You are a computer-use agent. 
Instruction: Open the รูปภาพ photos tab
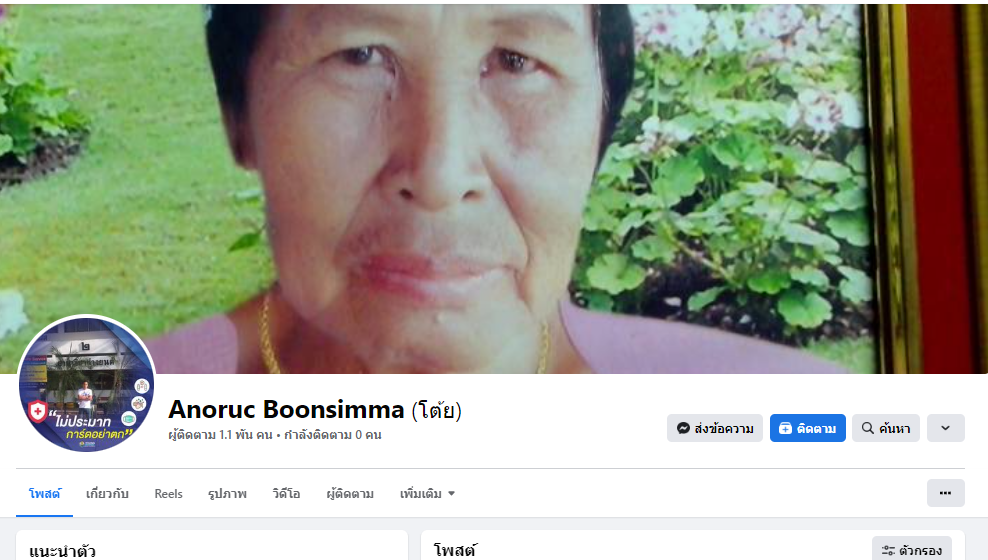[227, 494]
